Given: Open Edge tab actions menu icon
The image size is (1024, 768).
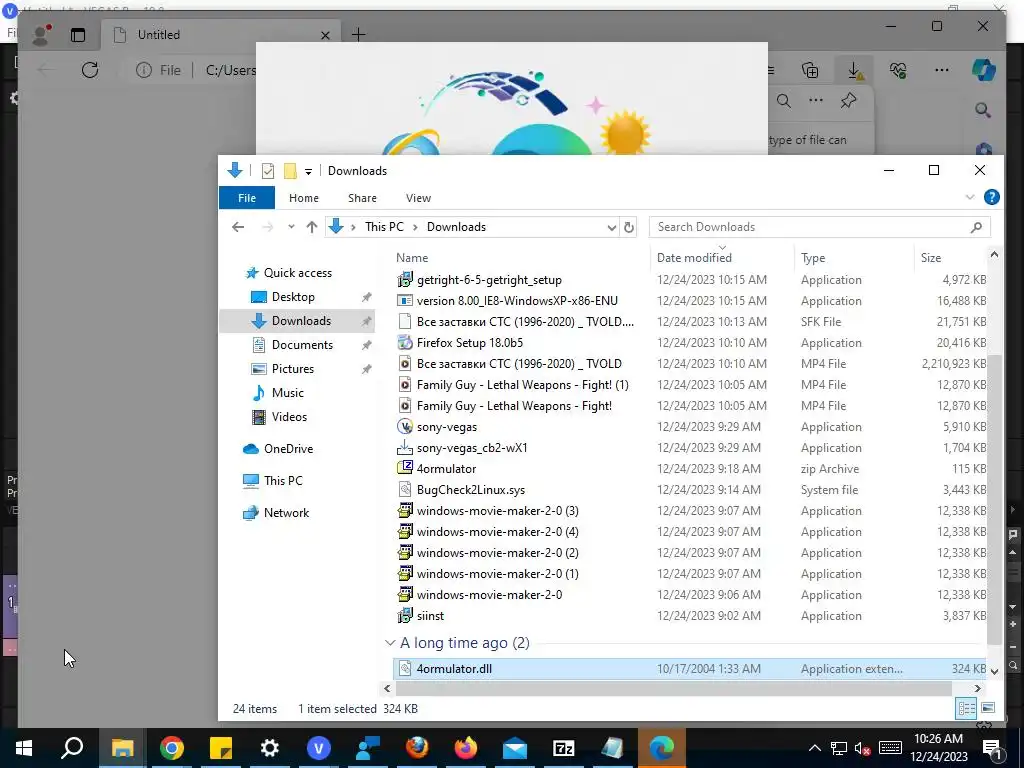Looking at the screenshot, I should 78,35.
